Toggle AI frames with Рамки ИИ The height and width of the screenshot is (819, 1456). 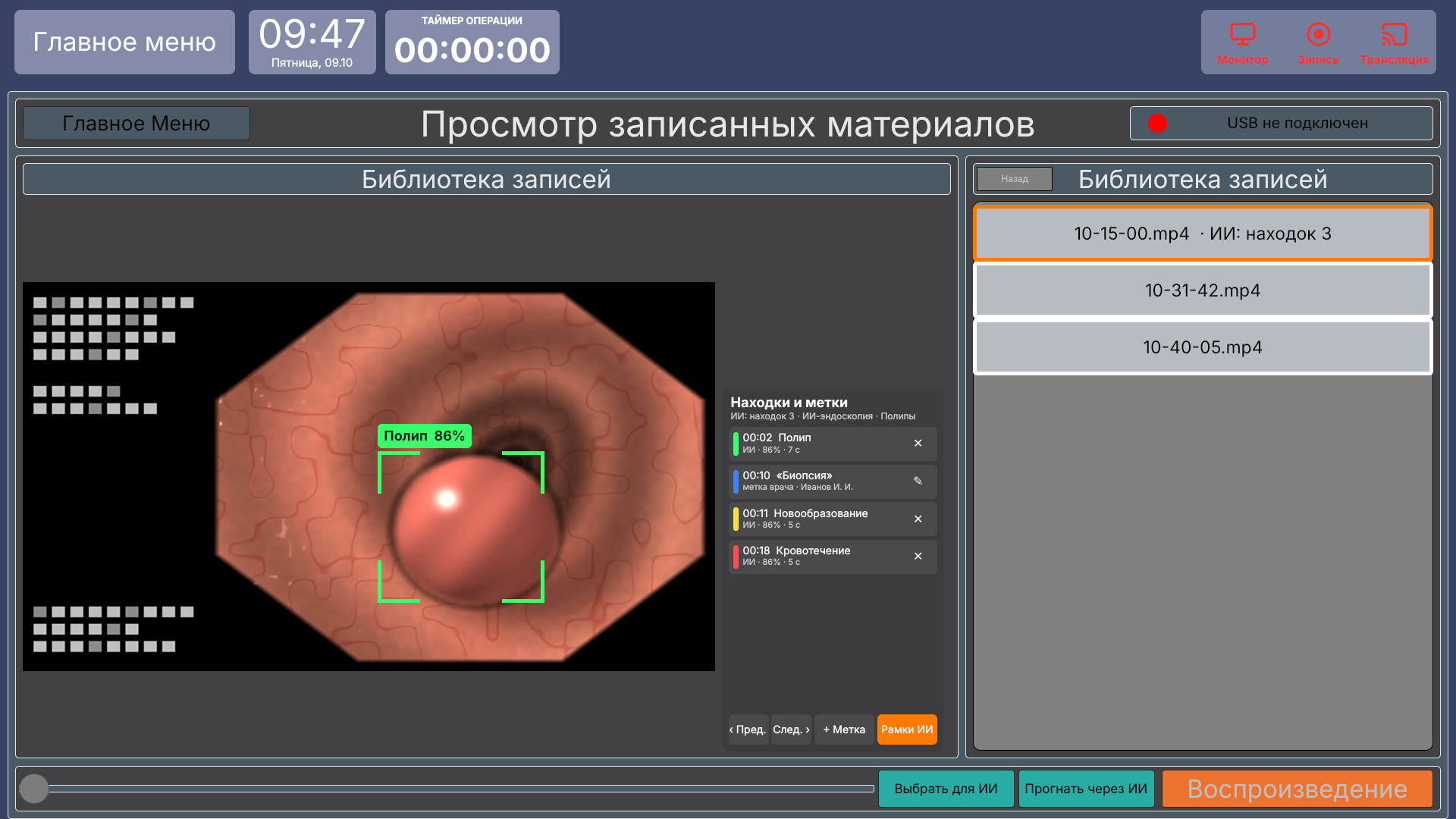[907, 730]
